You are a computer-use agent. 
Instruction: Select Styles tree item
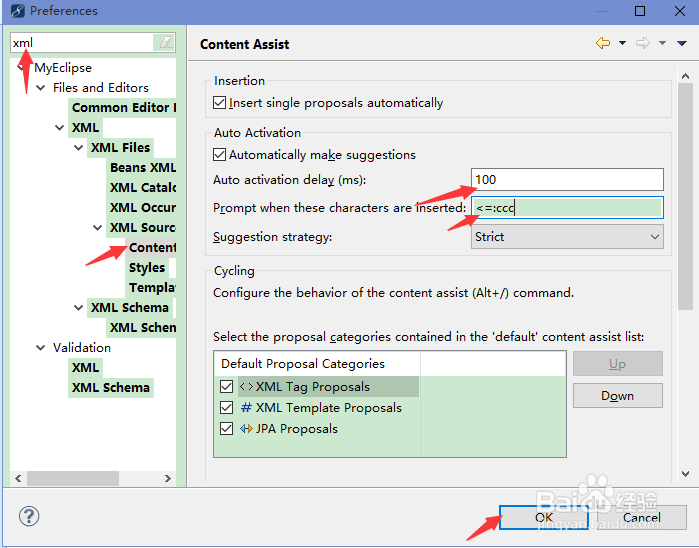148,268
